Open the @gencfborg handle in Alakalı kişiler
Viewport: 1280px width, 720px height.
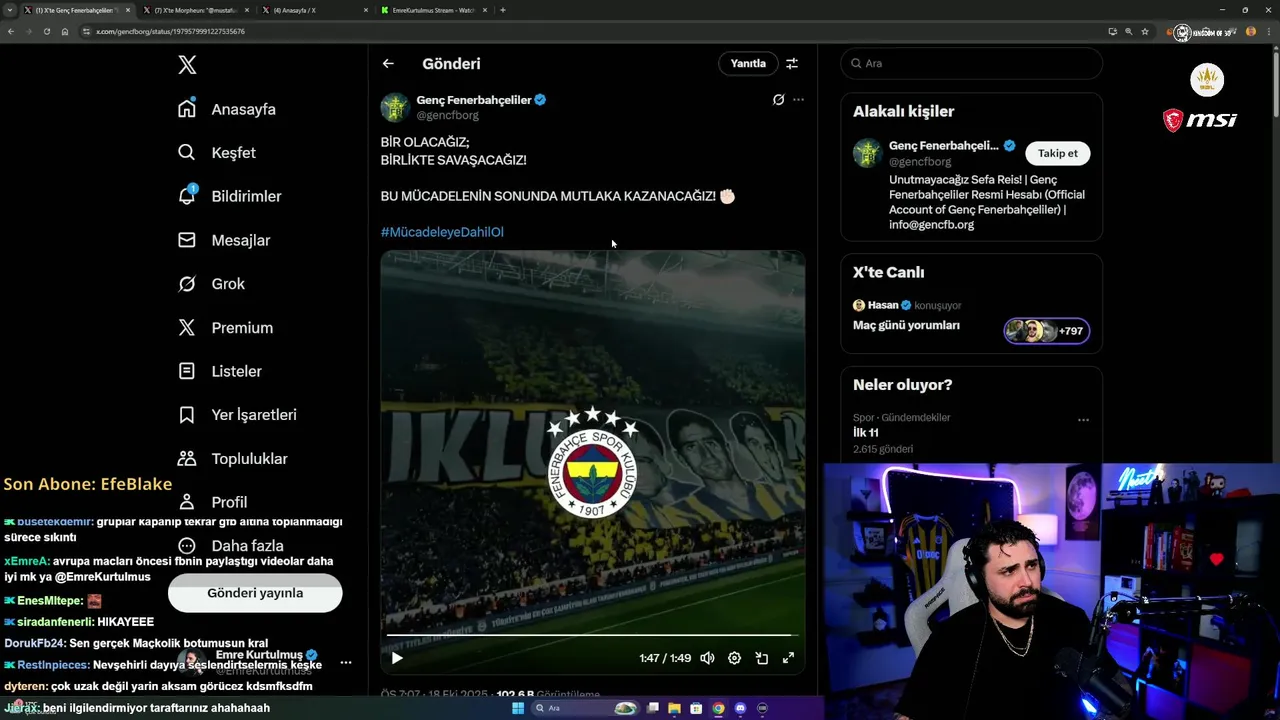[920, 161]
